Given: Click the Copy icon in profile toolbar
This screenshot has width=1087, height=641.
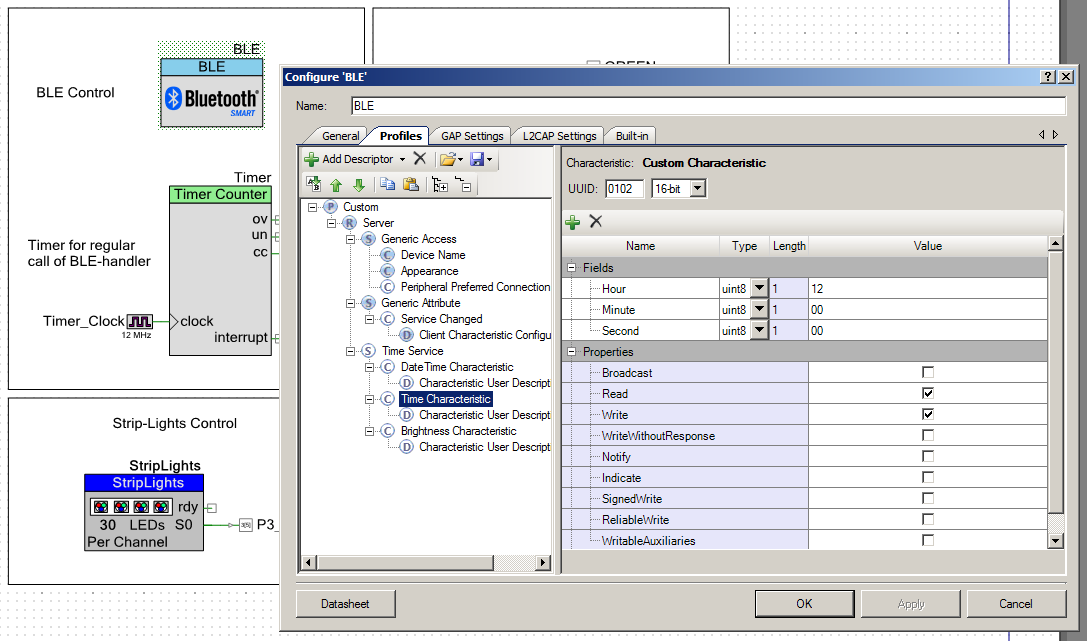Looking at the screenshot, I should (x=388, y=184).
